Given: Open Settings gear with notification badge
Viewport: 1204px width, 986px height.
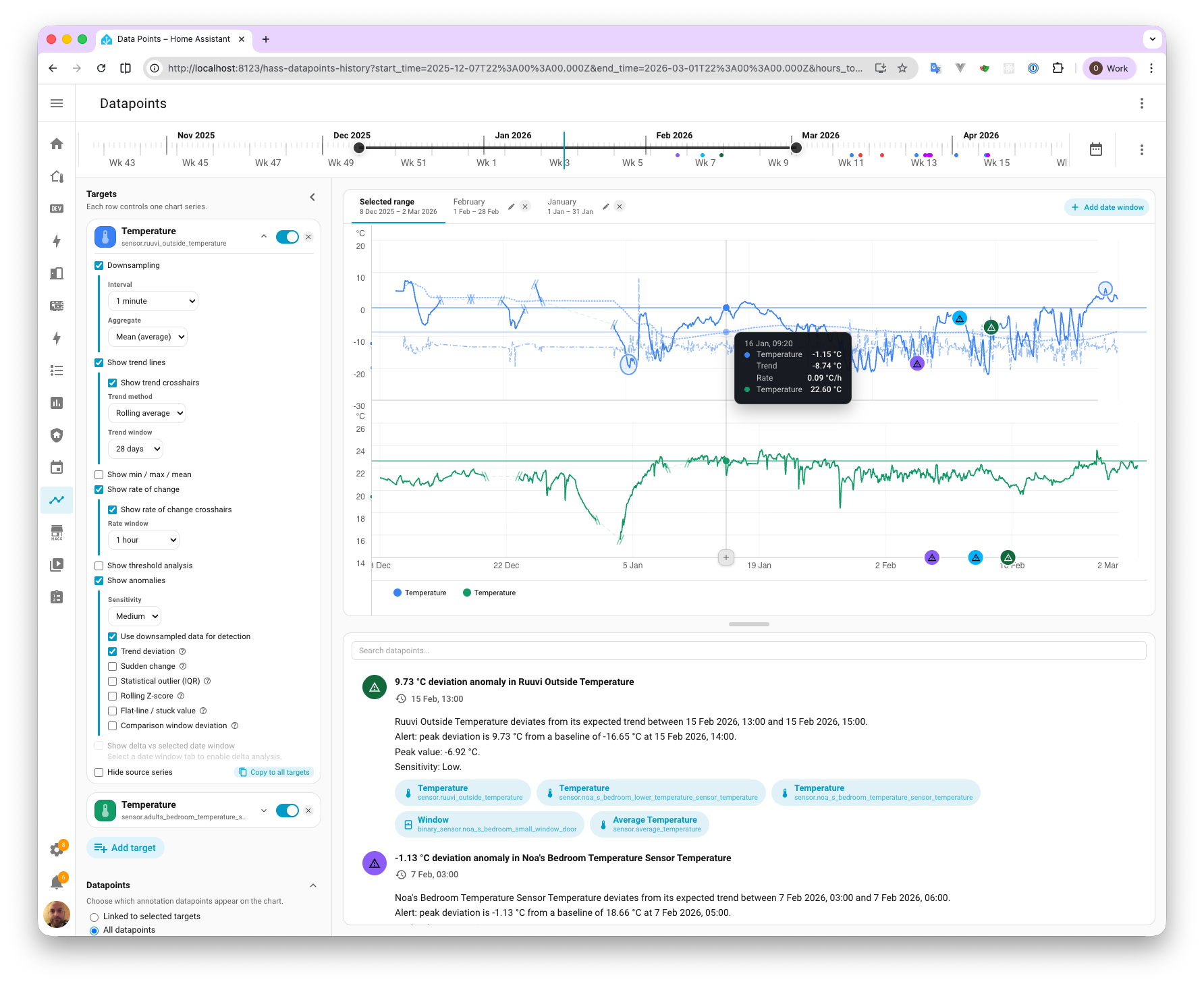Looking at the screenshot, I should [x=57, y=850].
